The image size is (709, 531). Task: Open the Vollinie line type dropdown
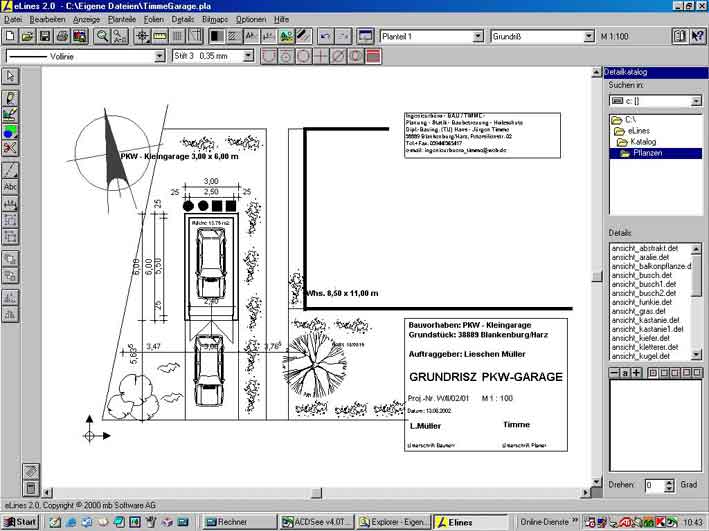tap(160, 56)
